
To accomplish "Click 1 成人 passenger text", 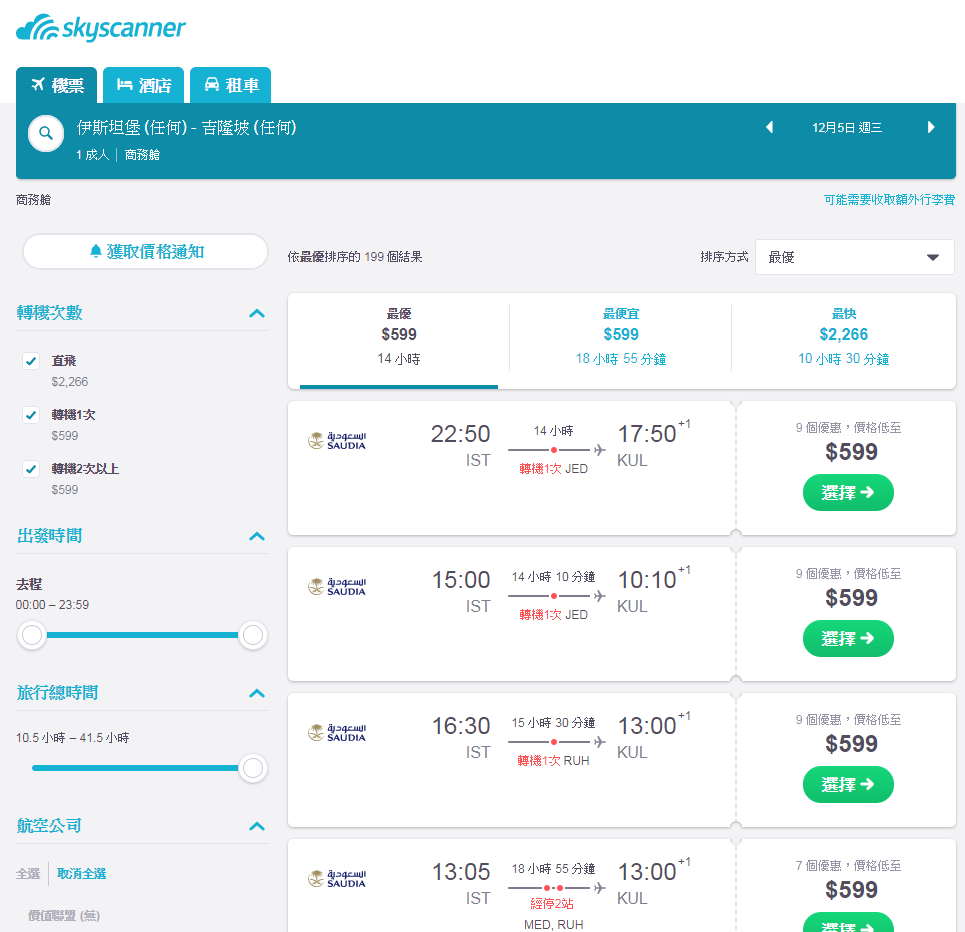I will pos(92,155).
